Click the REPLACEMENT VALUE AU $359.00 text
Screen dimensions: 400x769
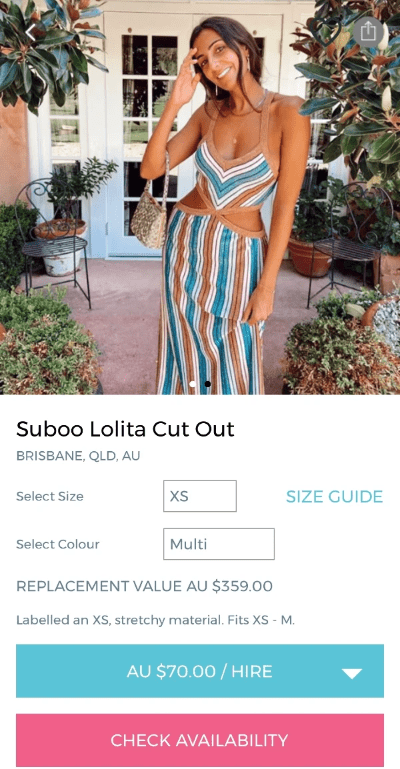145,586
